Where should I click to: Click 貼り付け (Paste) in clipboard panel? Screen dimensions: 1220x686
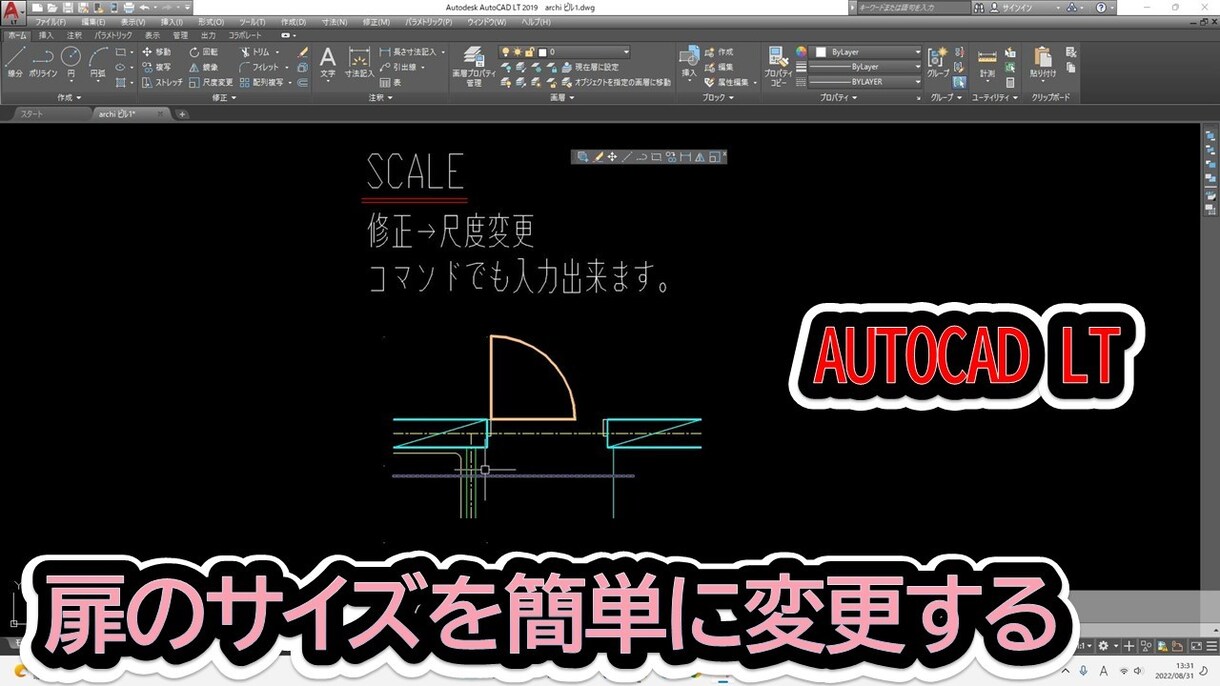(x=1043, y=62)
